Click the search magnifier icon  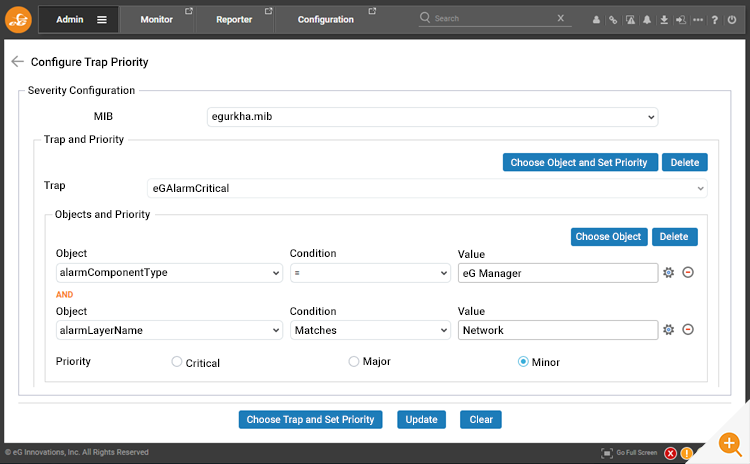coord(425,18)
